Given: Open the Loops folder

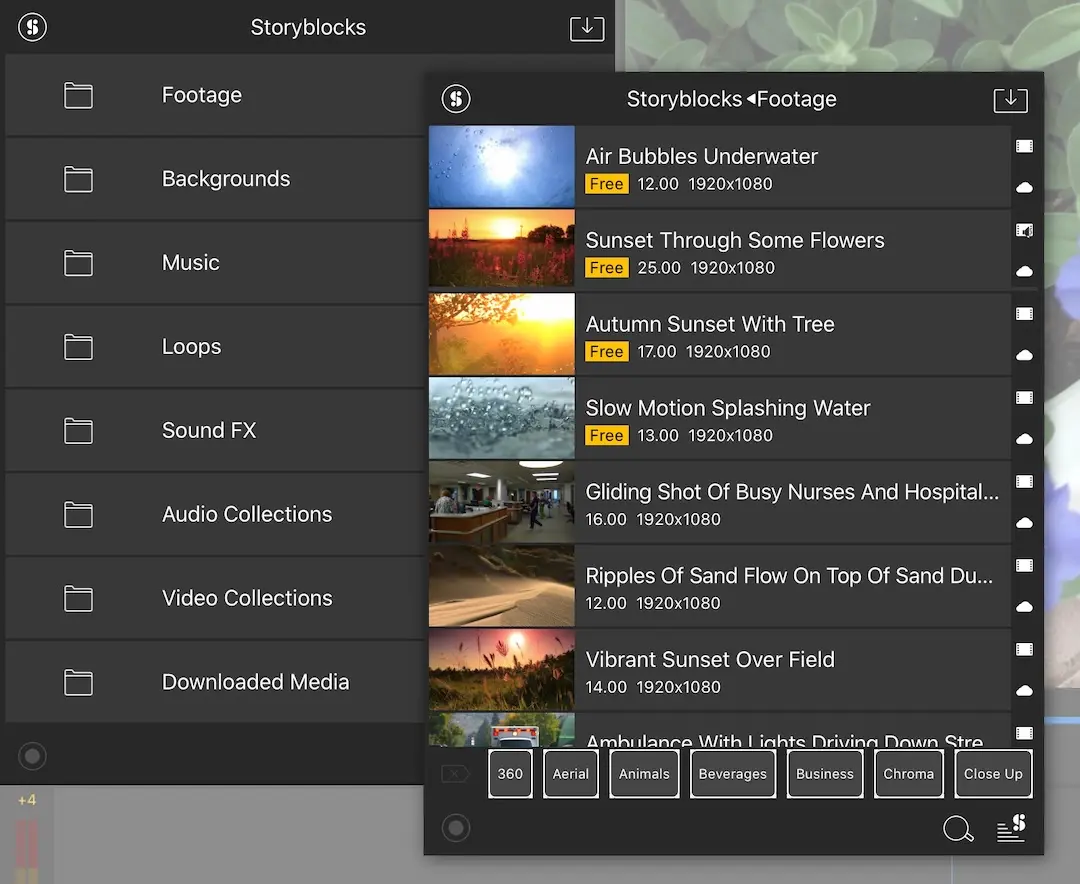Looking at the screenshot, I should point(215,347).
